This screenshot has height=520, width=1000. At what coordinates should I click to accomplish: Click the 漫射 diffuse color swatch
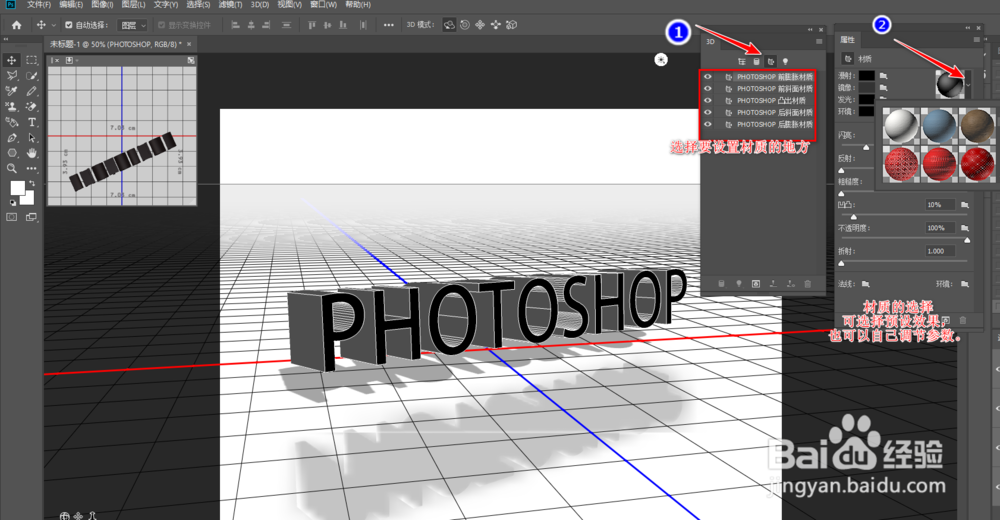tap(866, 75)
